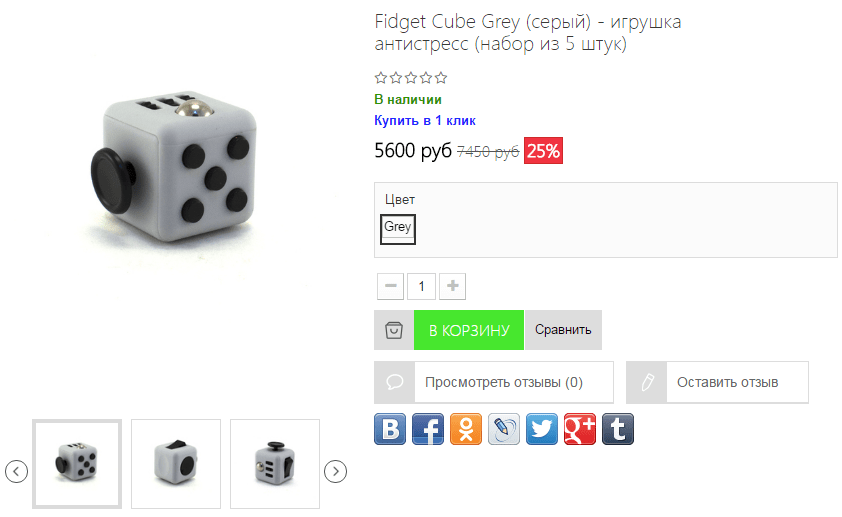Share via the LiveJournal pencil icon
Viewport: 842px width, 517px height.
coord(504,429)
